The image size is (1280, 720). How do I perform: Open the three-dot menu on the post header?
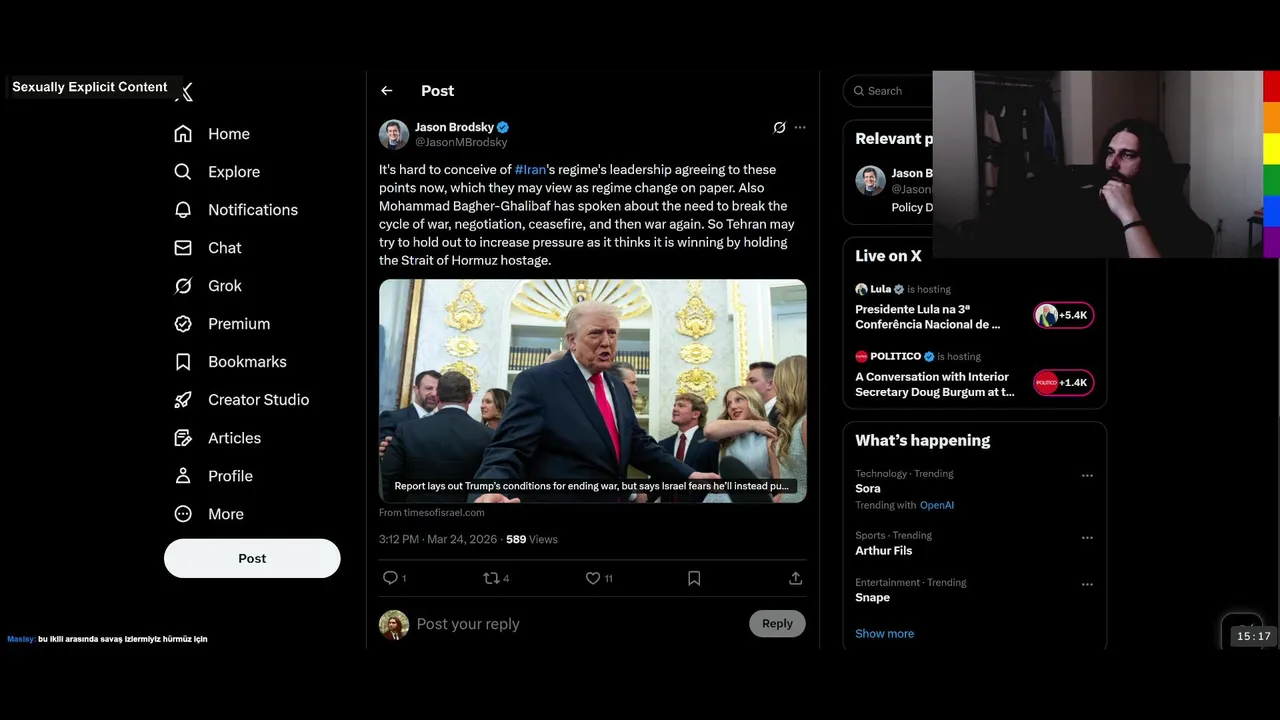point(800,128)
